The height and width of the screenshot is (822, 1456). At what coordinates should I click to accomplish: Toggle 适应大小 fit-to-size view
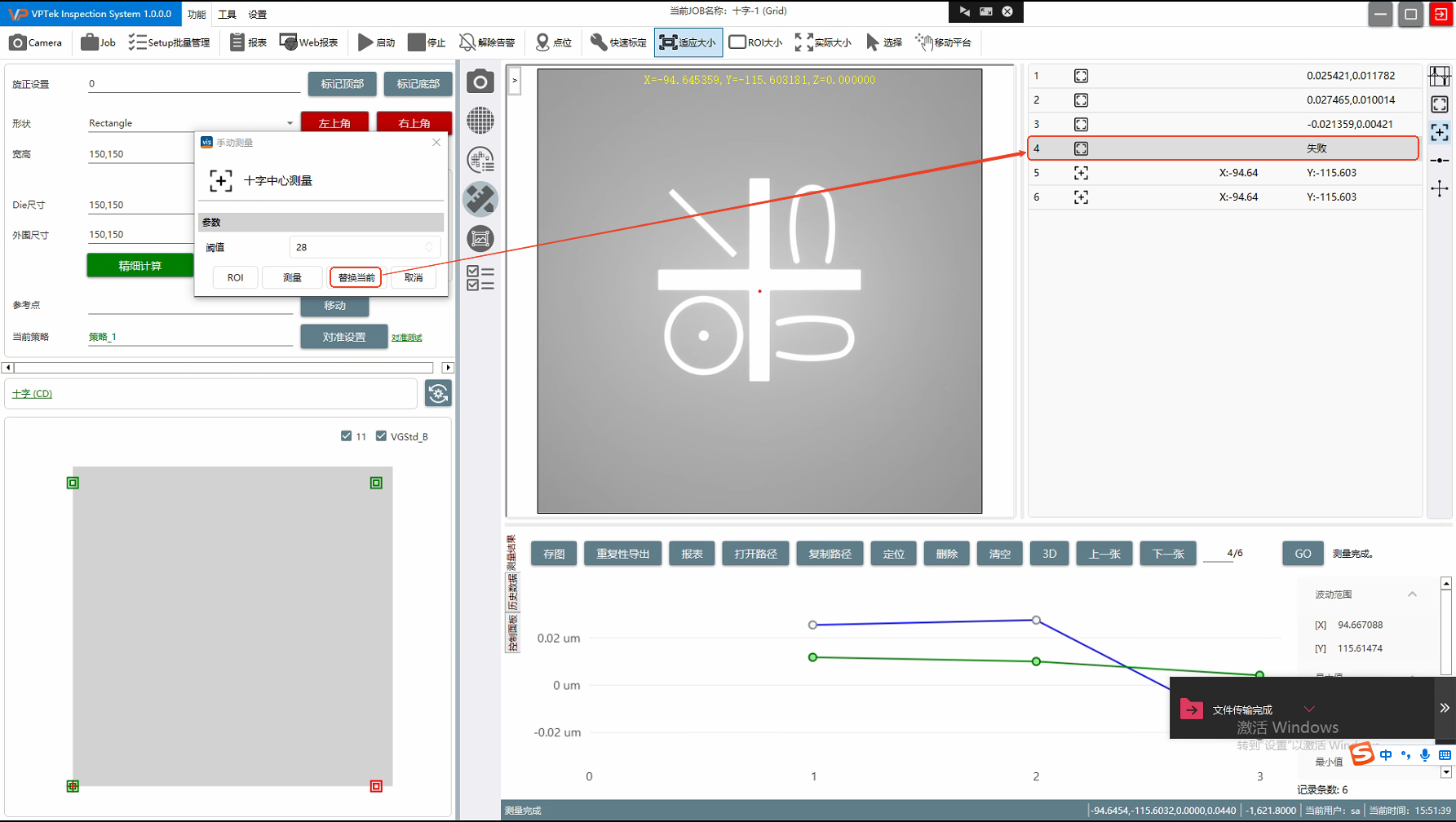pyautogui.click(x=688, y=42)
